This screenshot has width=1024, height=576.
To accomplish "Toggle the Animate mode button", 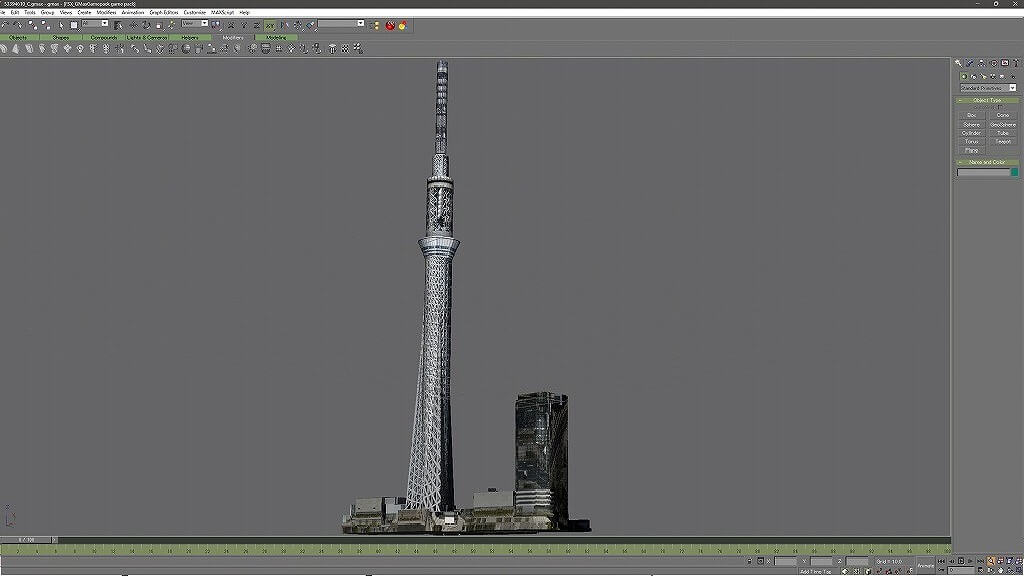I will click(926, 566).
